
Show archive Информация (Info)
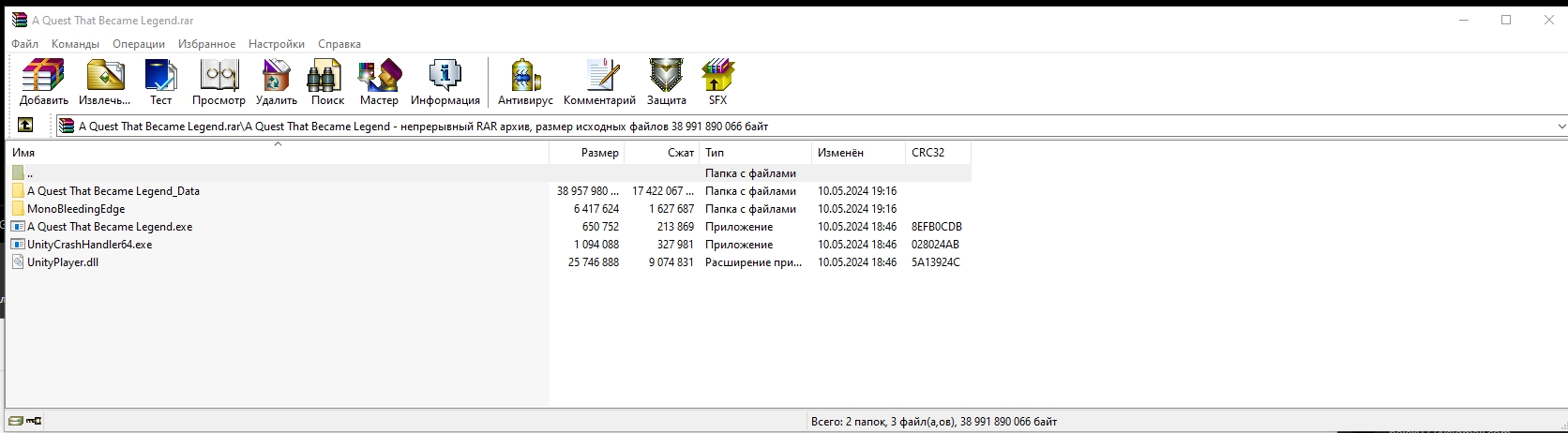coord(445,82)
